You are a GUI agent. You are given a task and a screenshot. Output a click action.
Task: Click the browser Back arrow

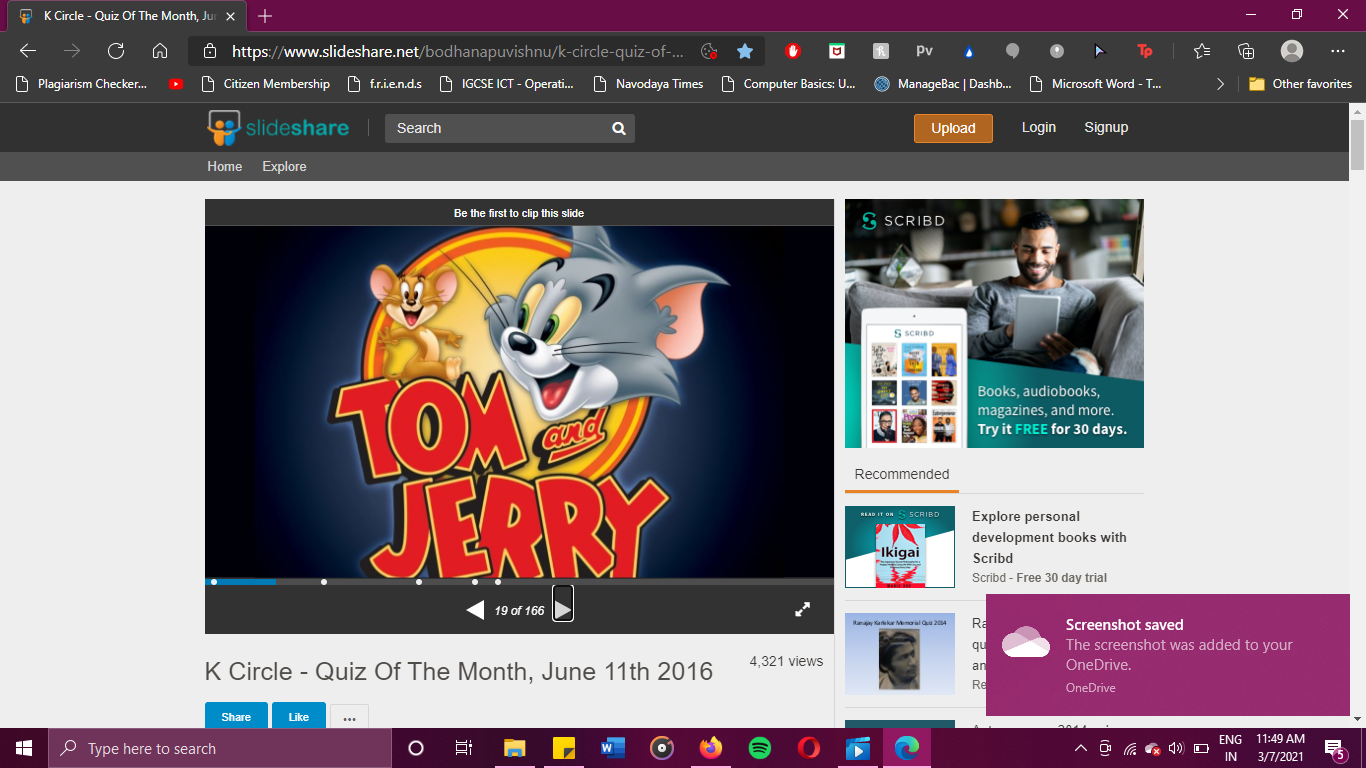pos(28,51)
